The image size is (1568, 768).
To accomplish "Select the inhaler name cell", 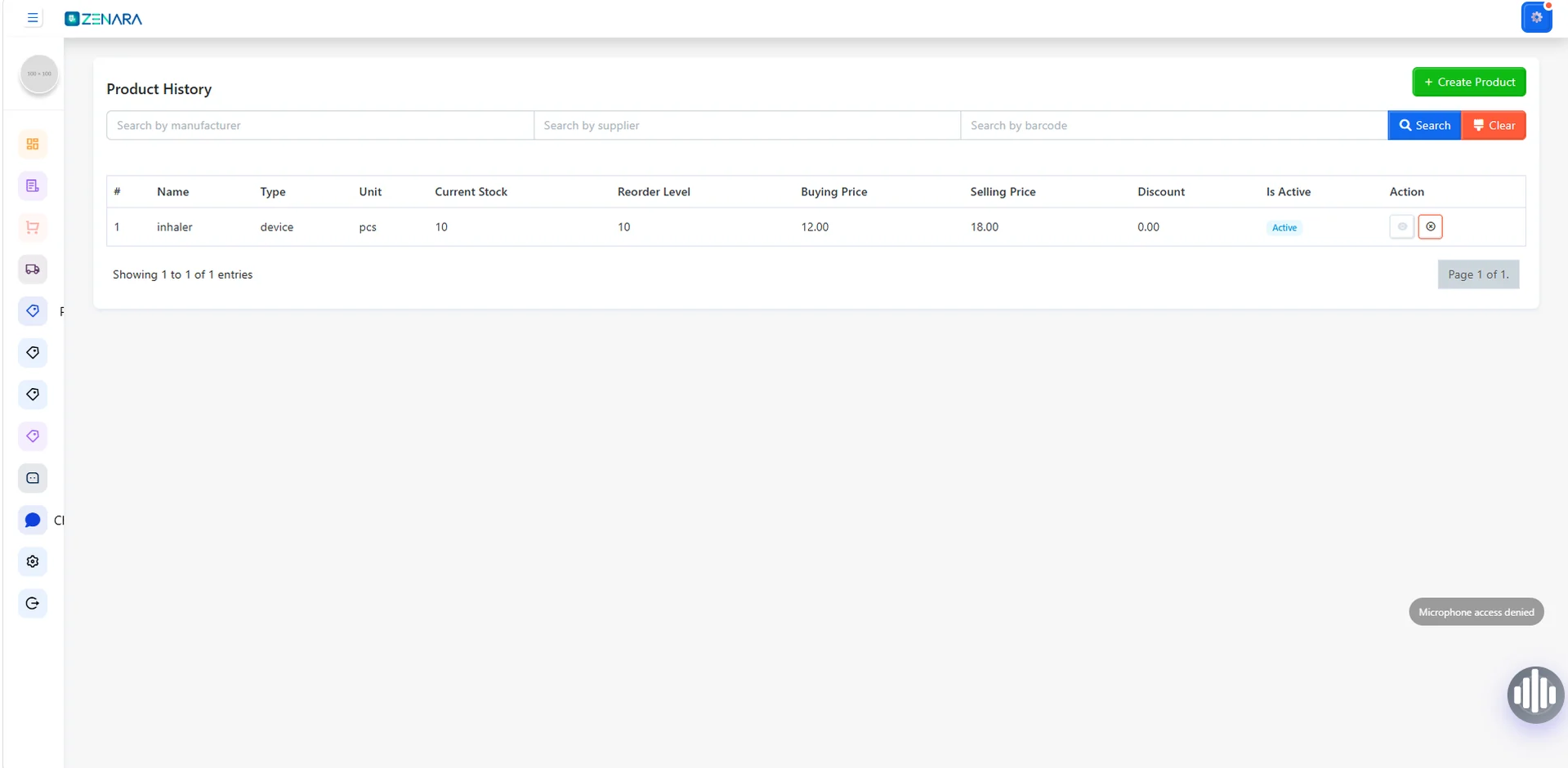I will tap(175, 227).
